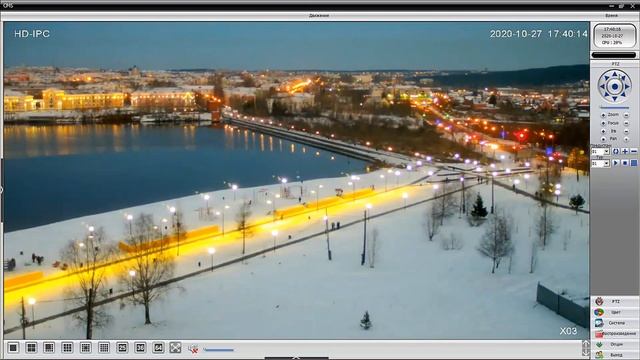Adjust the volume slider in bottom toolbar
640x360 pixels.
tap(218, 350)
